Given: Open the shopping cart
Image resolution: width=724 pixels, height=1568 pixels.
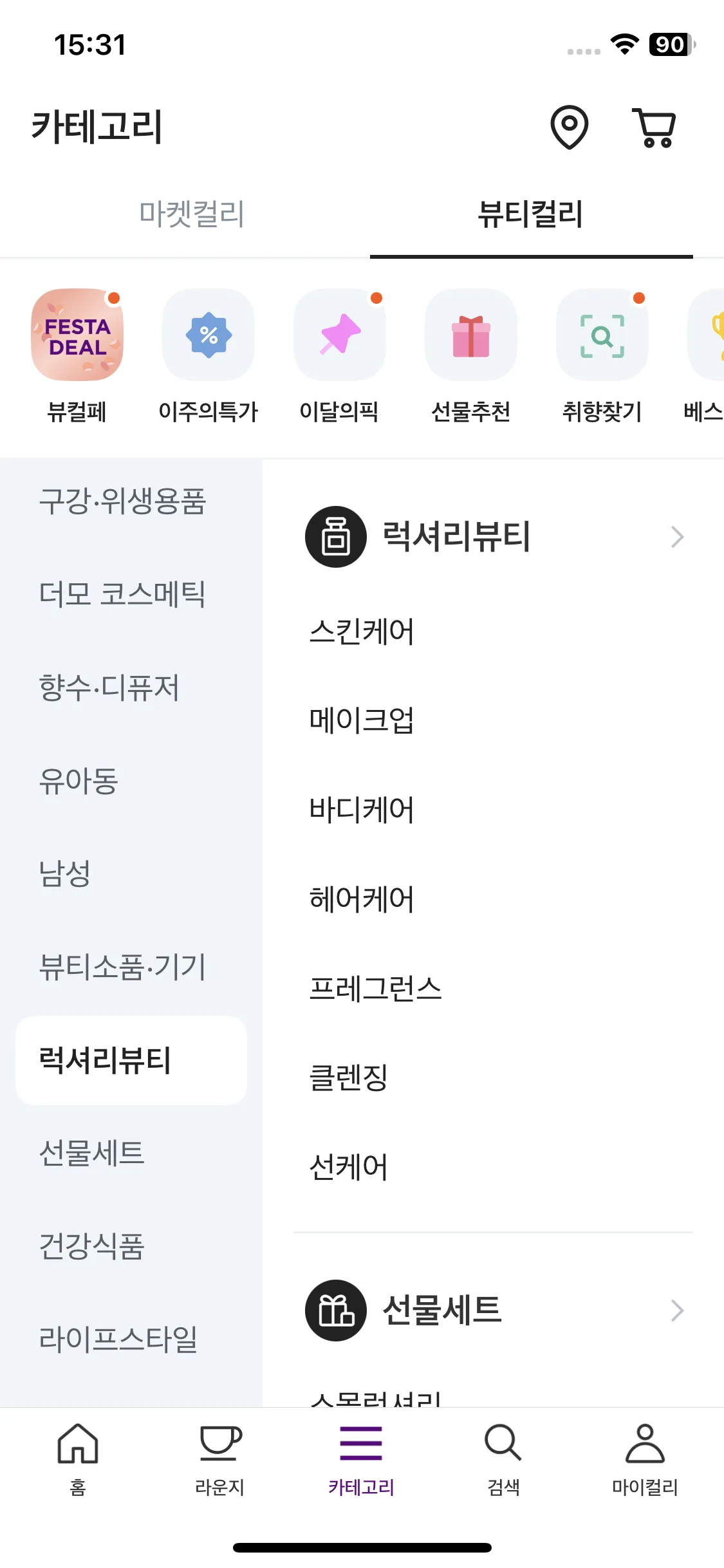Looking at the screenshot, I should pyautogui.click(x=654, y=127).
